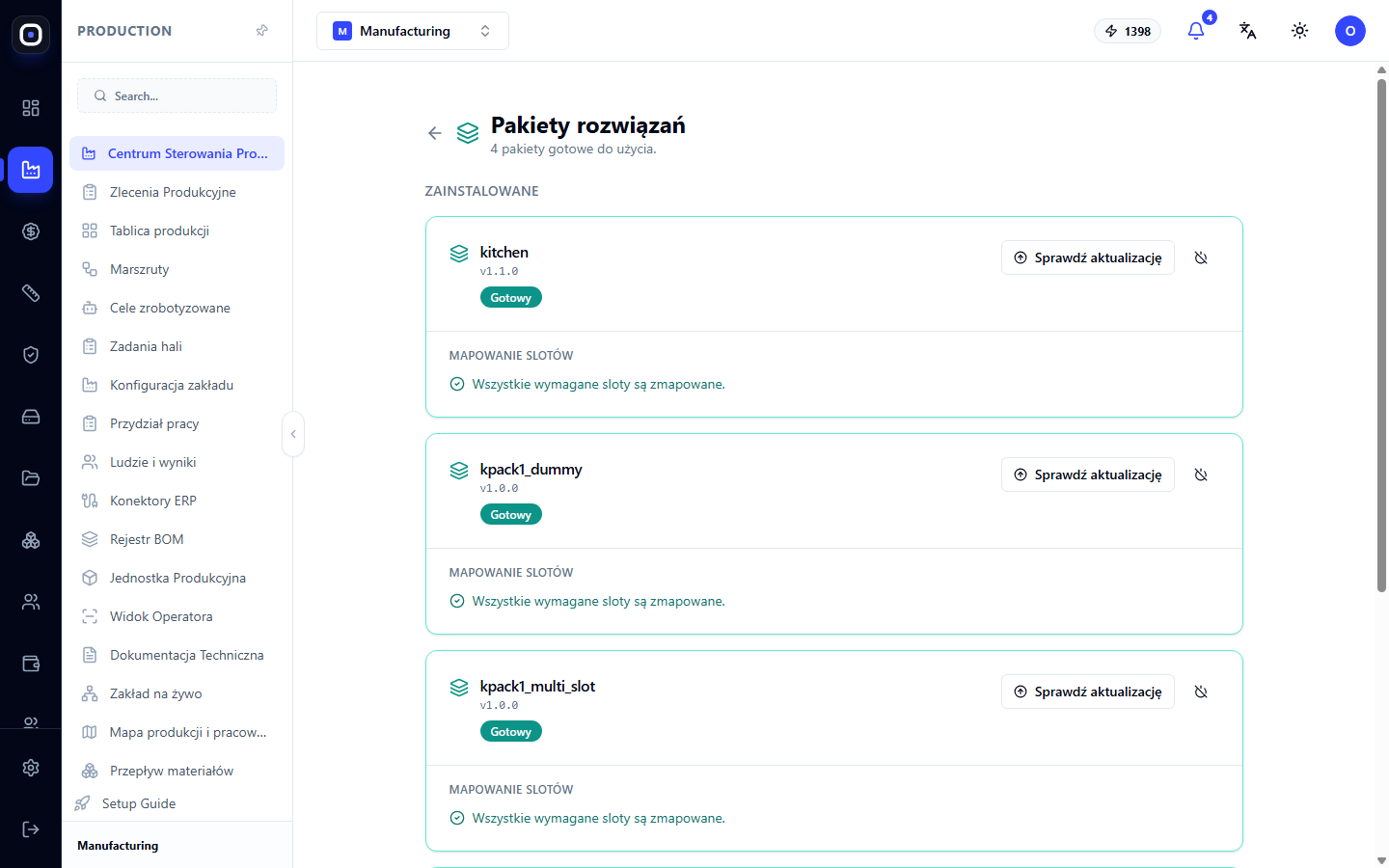1389x868 pixels.
Task: Open the dashboard grid icon in left rail
Action: [x=31, y=108]
